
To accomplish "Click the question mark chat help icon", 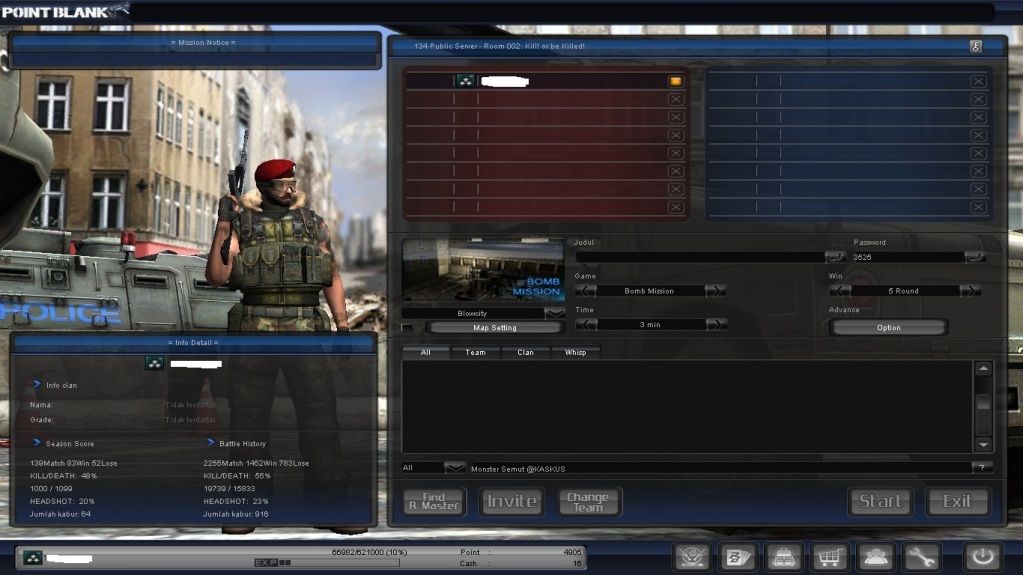I will [981, 467].
